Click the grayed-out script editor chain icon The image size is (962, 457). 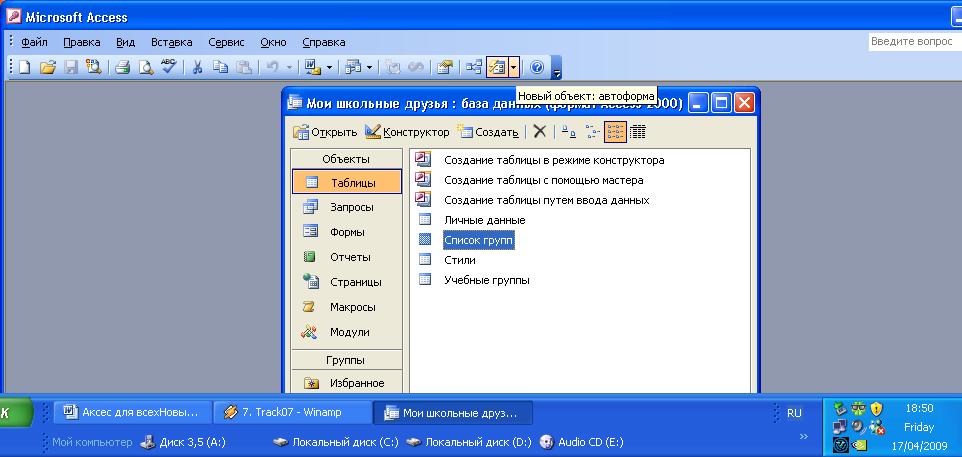point(416,67)
